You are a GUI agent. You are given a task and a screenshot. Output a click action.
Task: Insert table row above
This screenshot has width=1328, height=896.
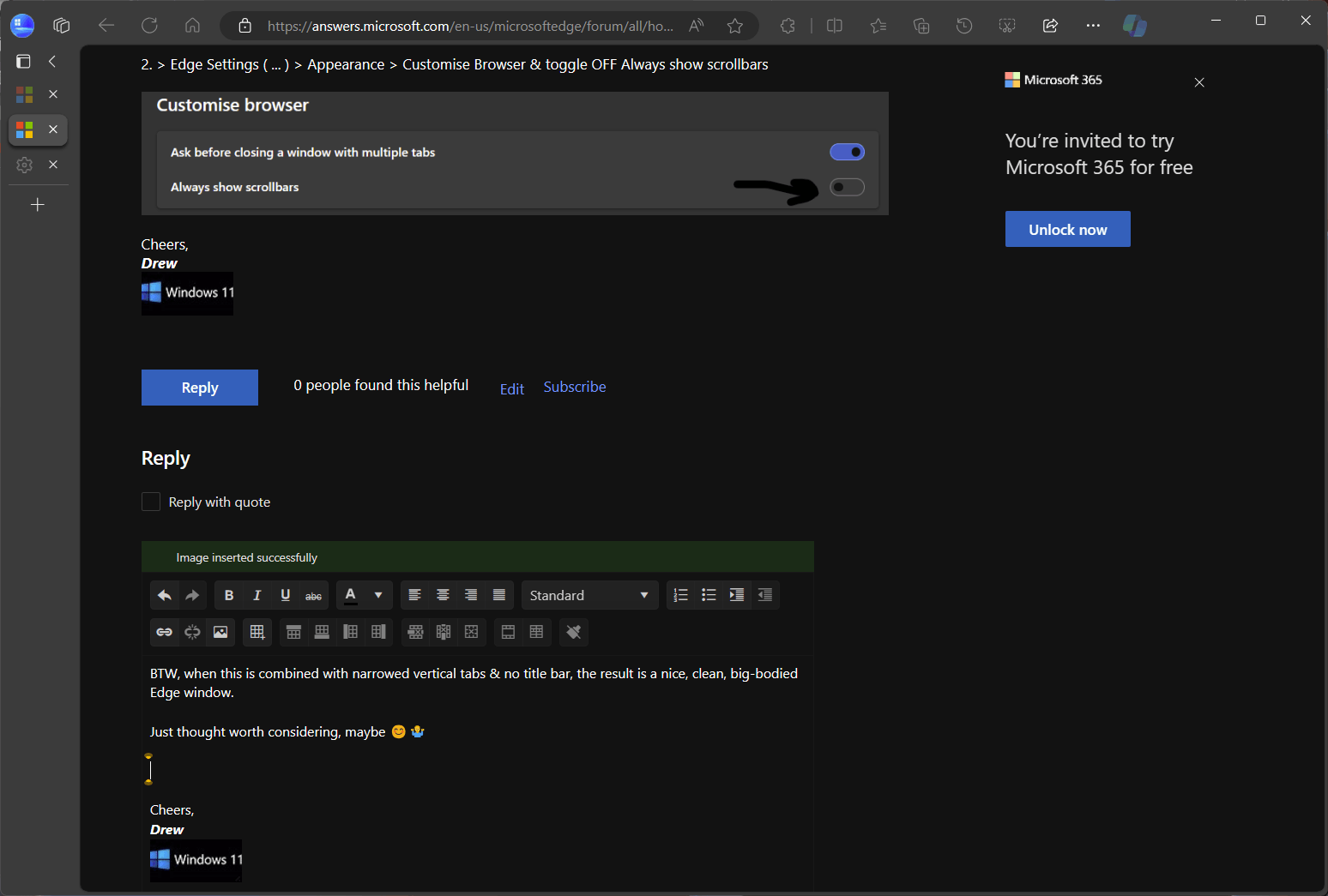[294, 632]
